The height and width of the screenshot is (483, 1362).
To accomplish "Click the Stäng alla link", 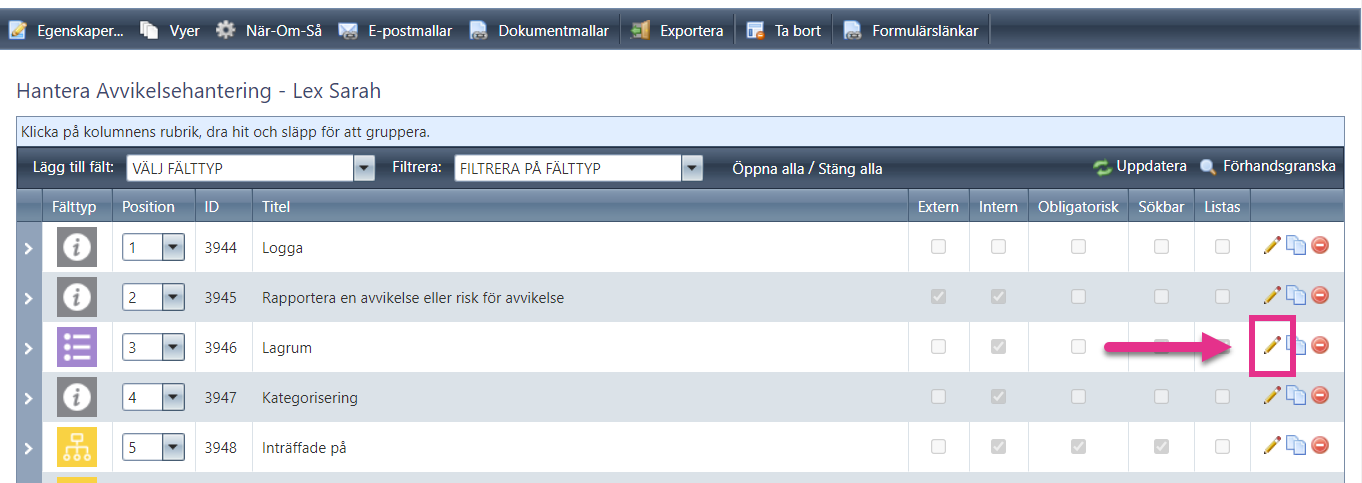I will coord(851,169).
